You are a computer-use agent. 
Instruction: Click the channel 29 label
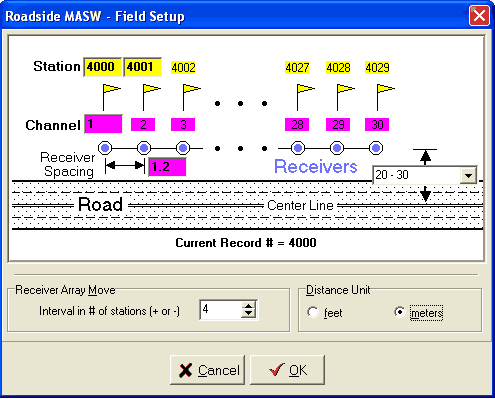coord(338,125)
